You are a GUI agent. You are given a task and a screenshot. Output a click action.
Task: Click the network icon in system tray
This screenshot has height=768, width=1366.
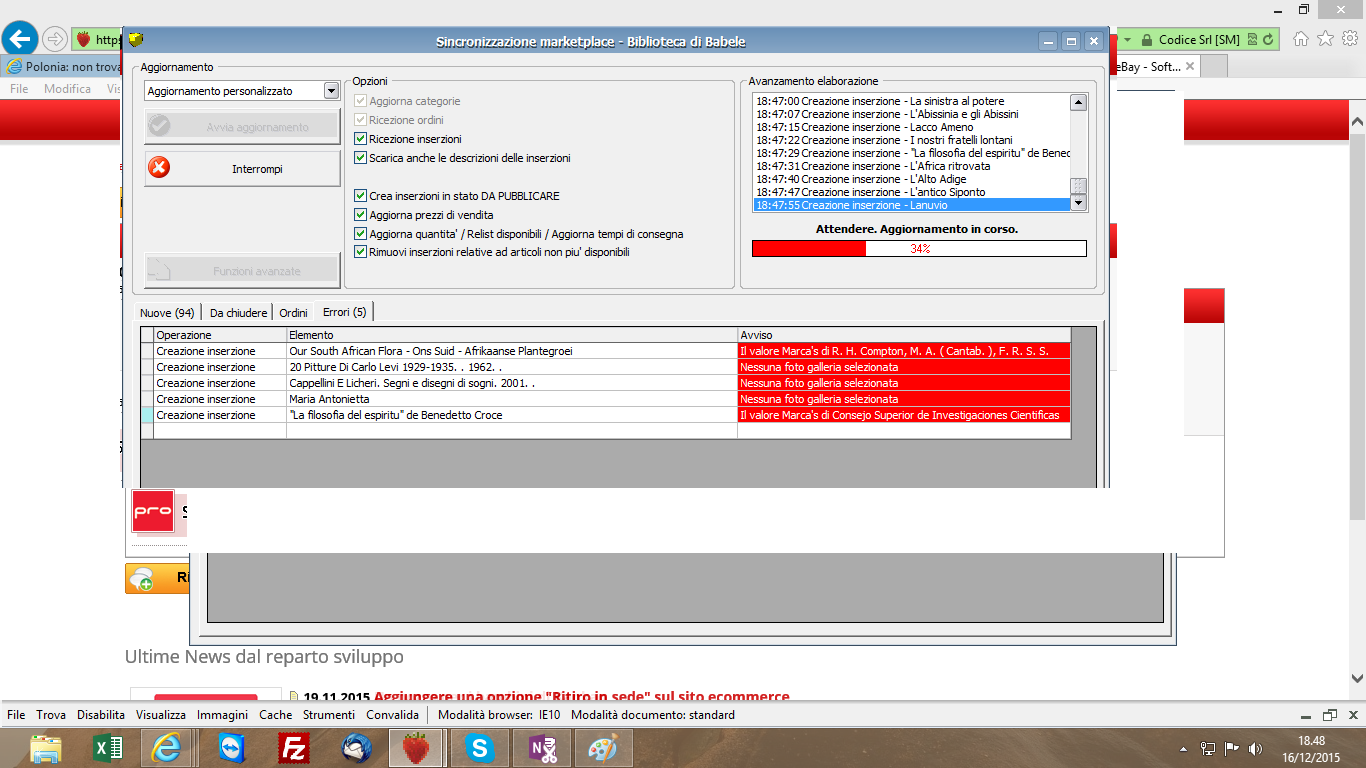(x=1208, y=748)
